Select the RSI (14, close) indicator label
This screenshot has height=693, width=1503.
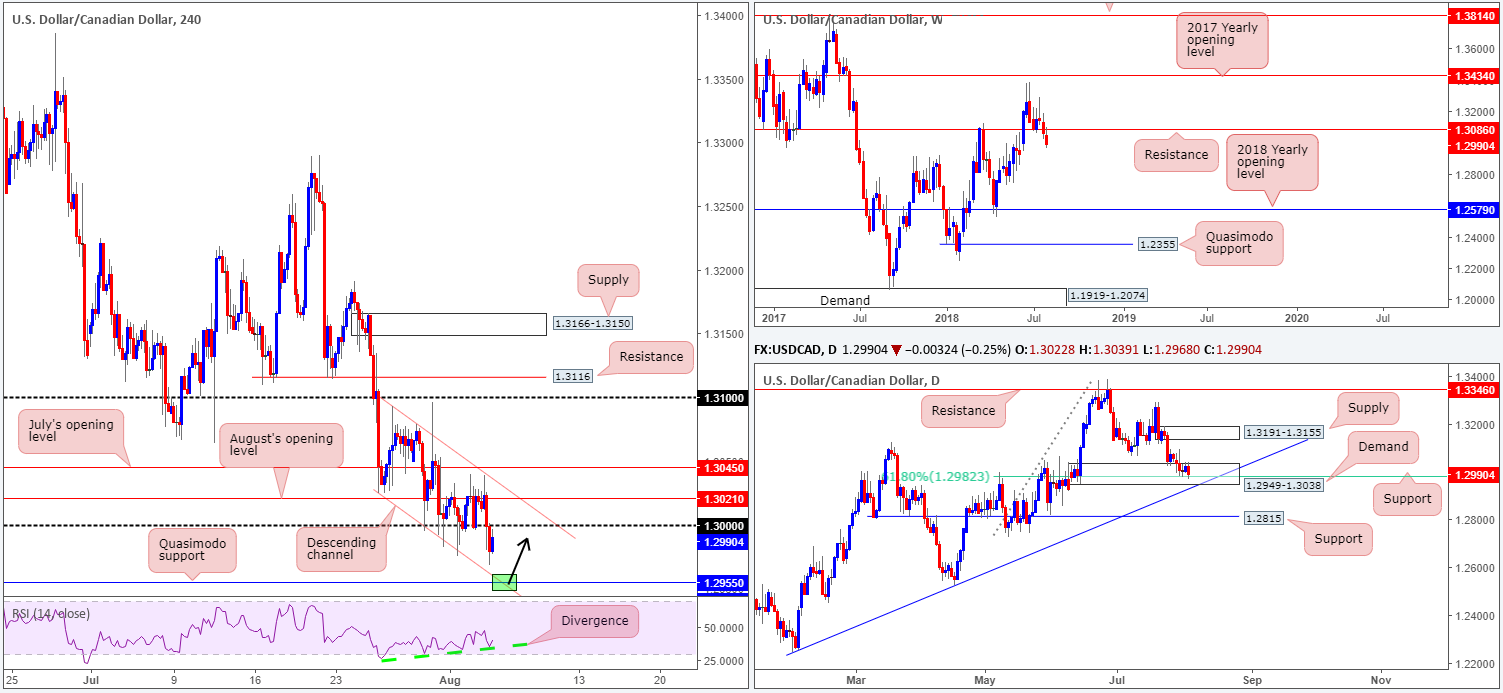pos(49,613)
